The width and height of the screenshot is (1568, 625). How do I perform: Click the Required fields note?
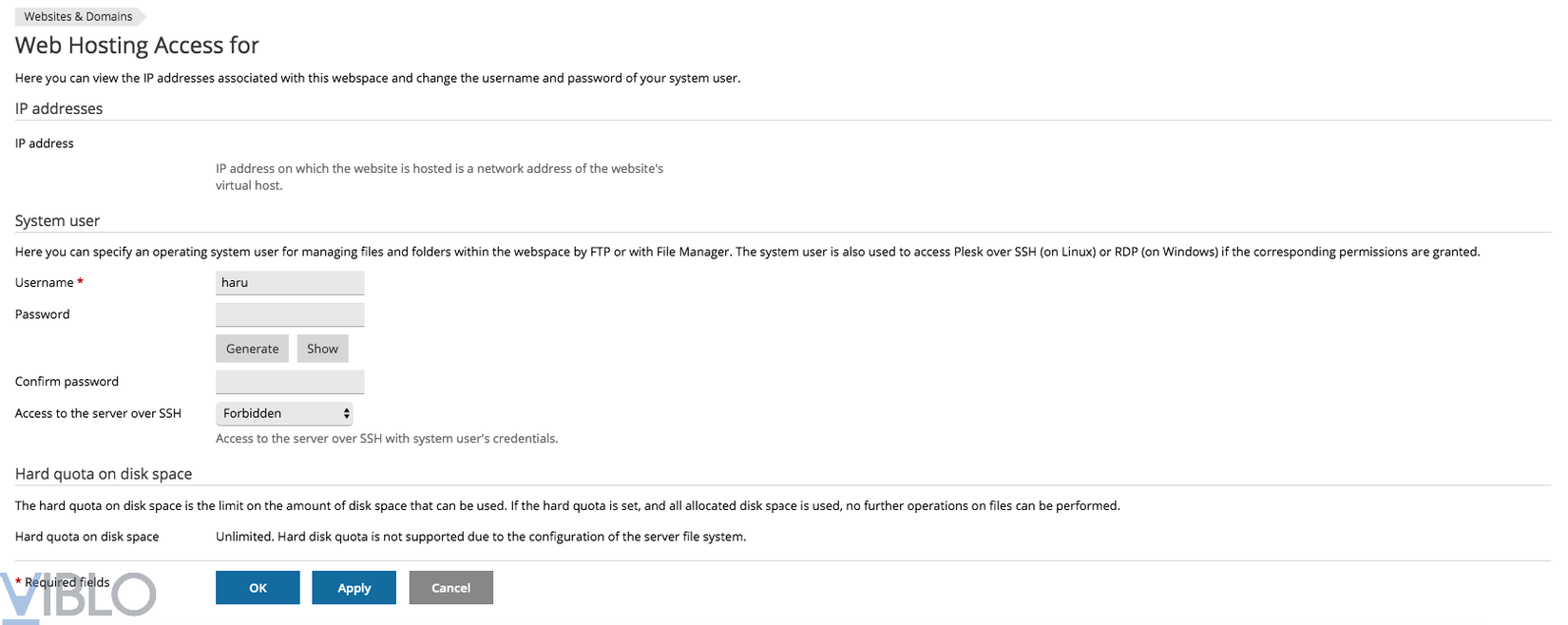67,582
